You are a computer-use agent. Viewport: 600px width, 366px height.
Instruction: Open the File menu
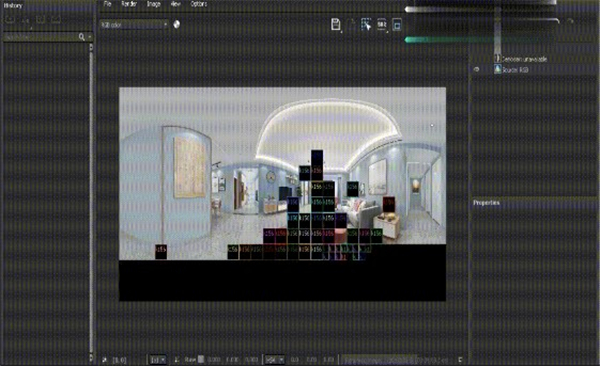[108, 4]
